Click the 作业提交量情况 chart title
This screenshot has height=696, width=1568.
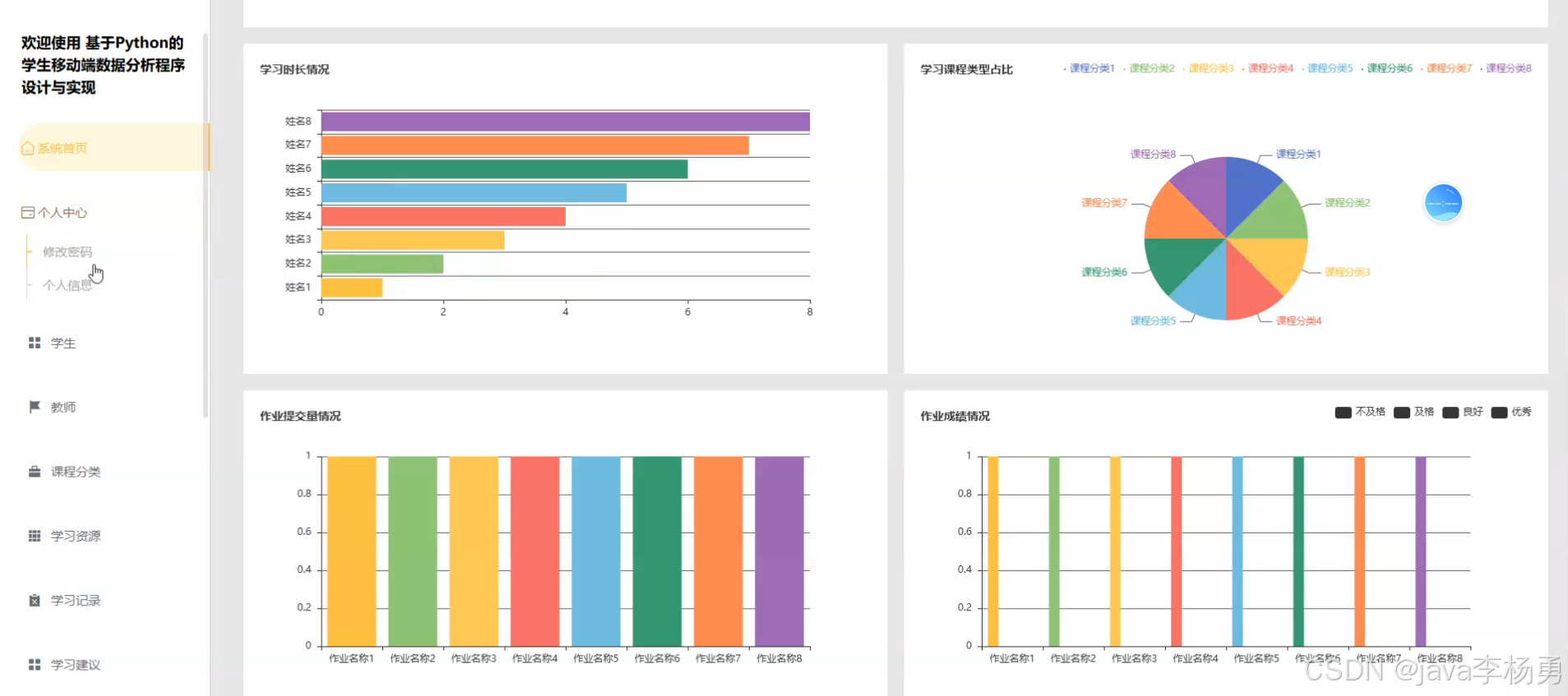300,417
